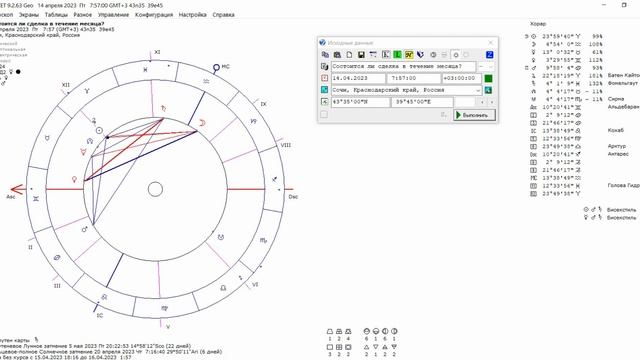
Task: Open the Конфигурация menu
Action: click(154, 15)
